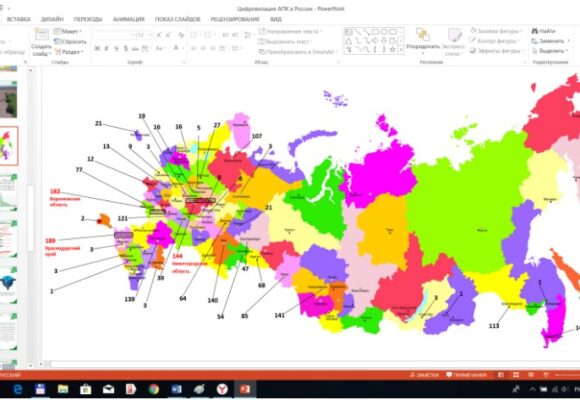Open the Section (Раздел) dropdown
Viewport: 580px width, 400px height.
[70, 52]
